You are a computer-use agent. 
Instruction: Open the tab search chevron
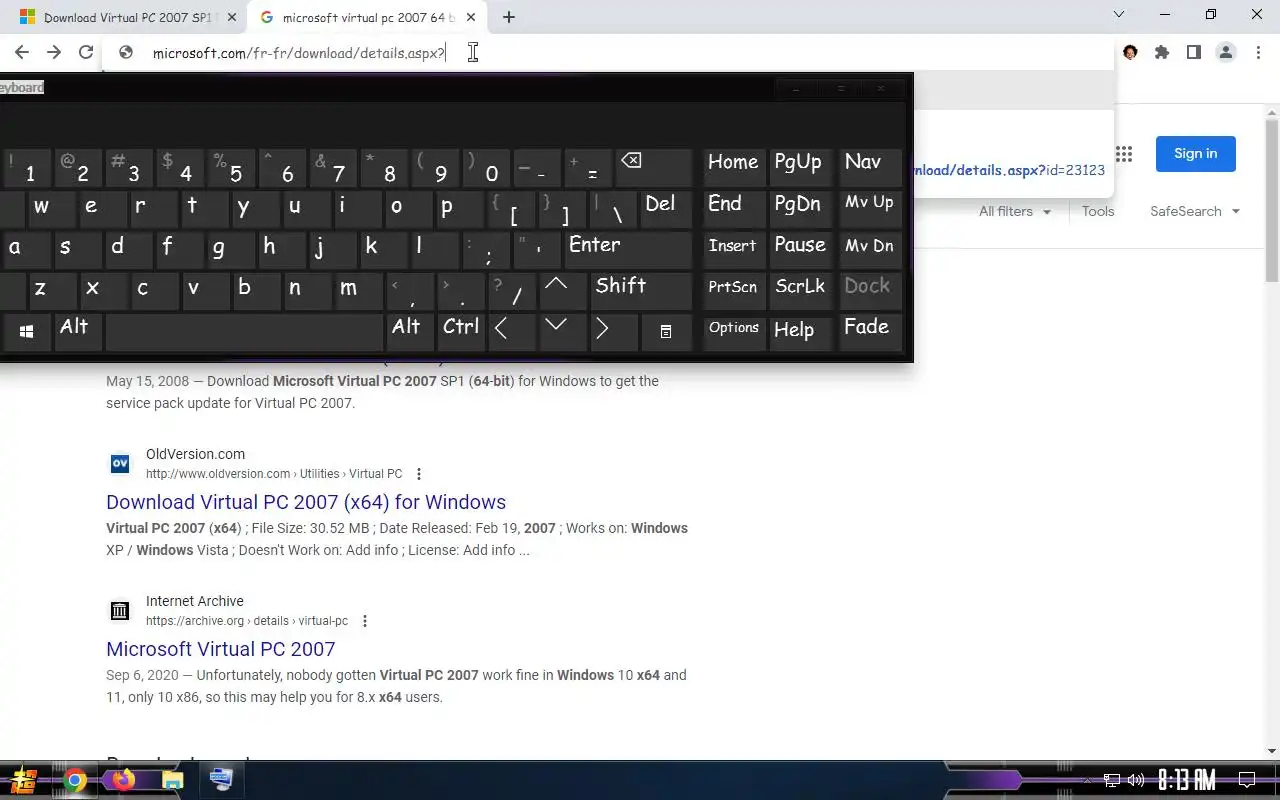point(1119,14)
